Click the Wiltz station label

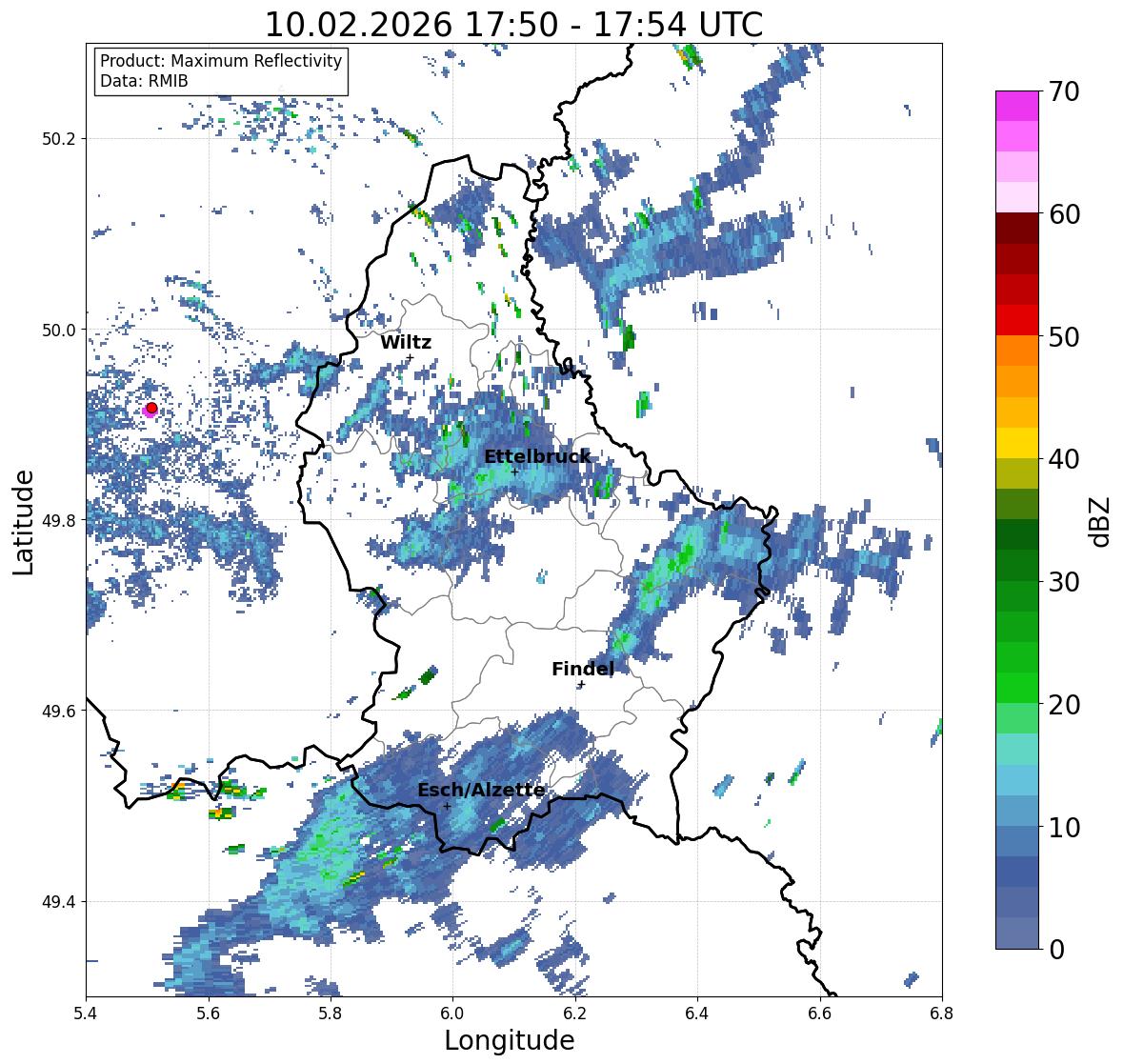[406, 342]
